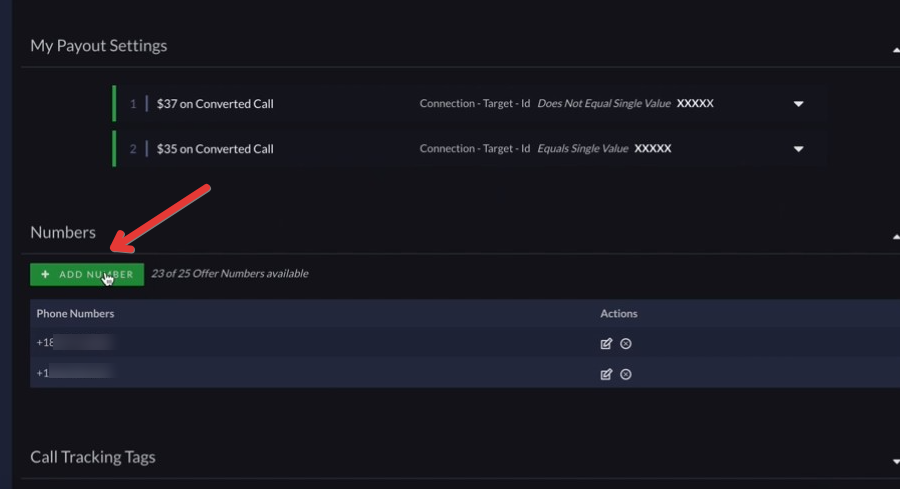Click the Actions column header
This screenshot has width=900, height=489.
[619, 313]
